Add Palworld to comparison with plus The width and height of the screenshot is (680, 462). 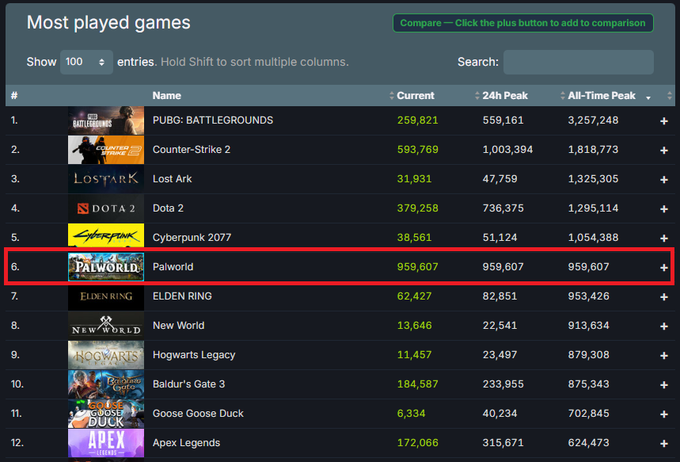pos(664,268)
